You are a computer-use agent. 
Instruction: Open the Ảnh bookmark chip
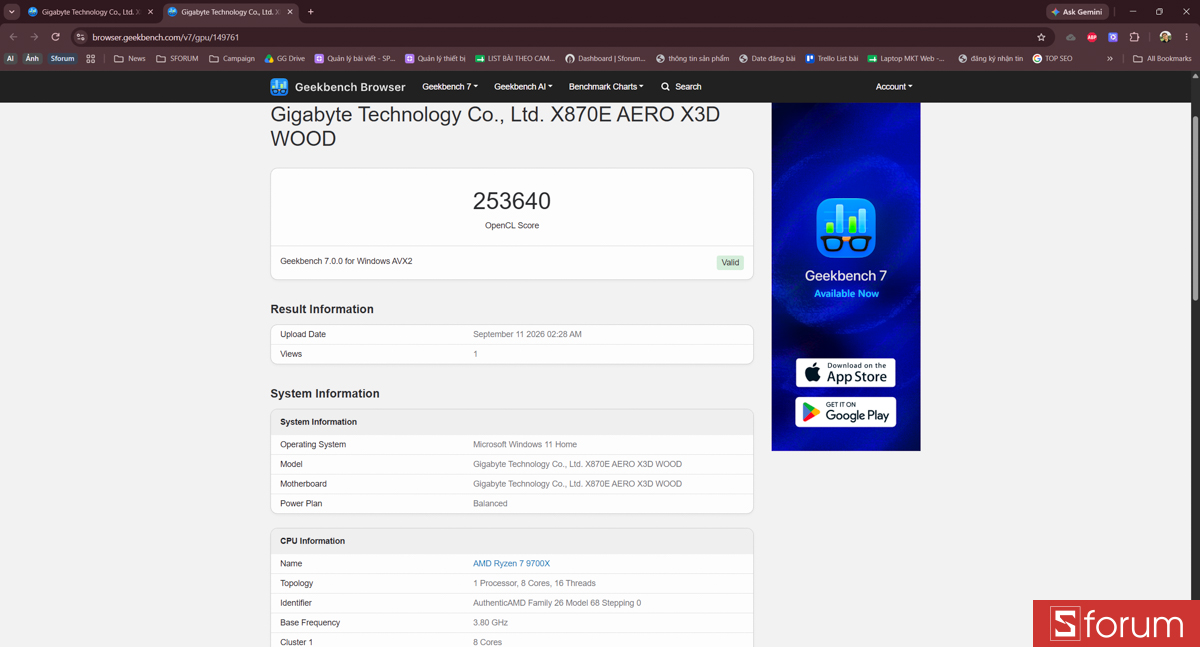coord(32,59)
